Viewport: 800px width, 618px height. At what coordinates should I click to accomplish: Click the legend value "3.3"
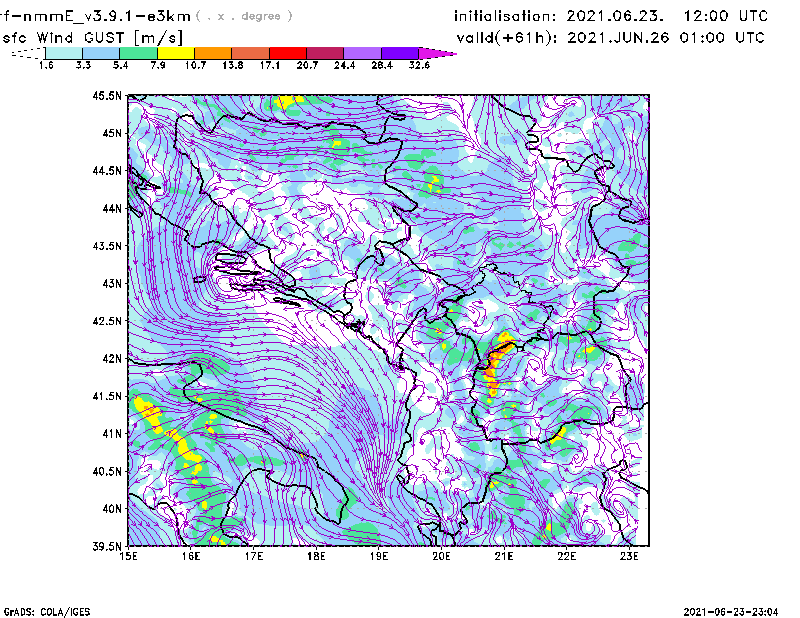83,65
